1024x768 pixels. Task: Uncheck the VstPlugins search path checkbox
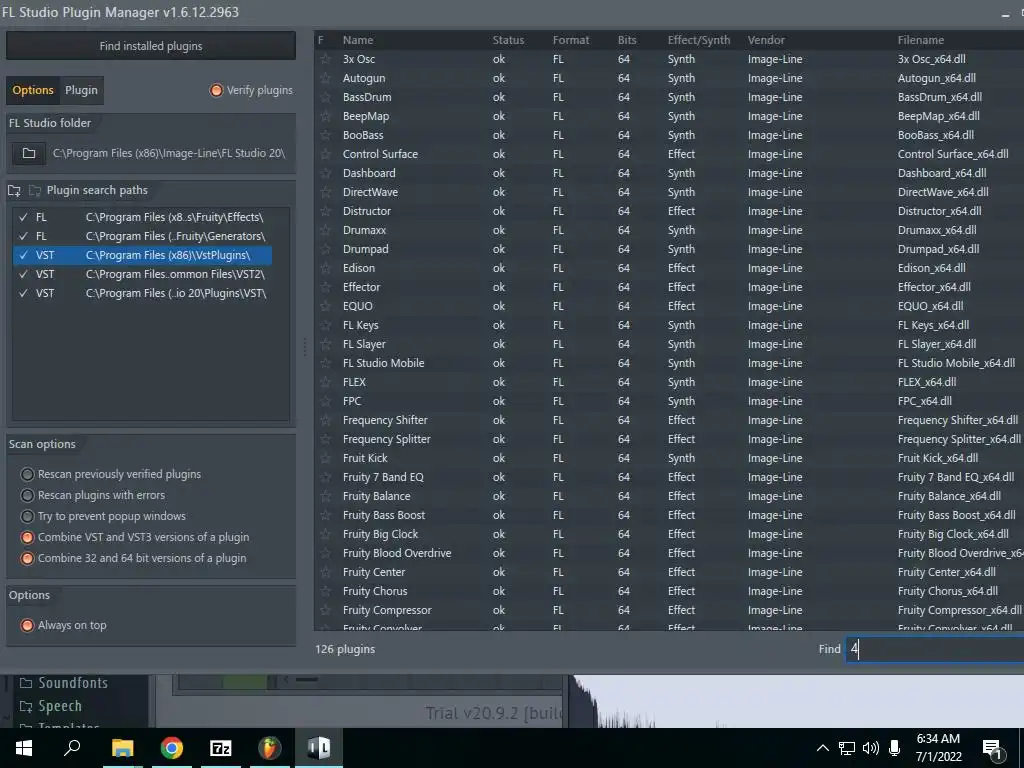coord(24,255)
